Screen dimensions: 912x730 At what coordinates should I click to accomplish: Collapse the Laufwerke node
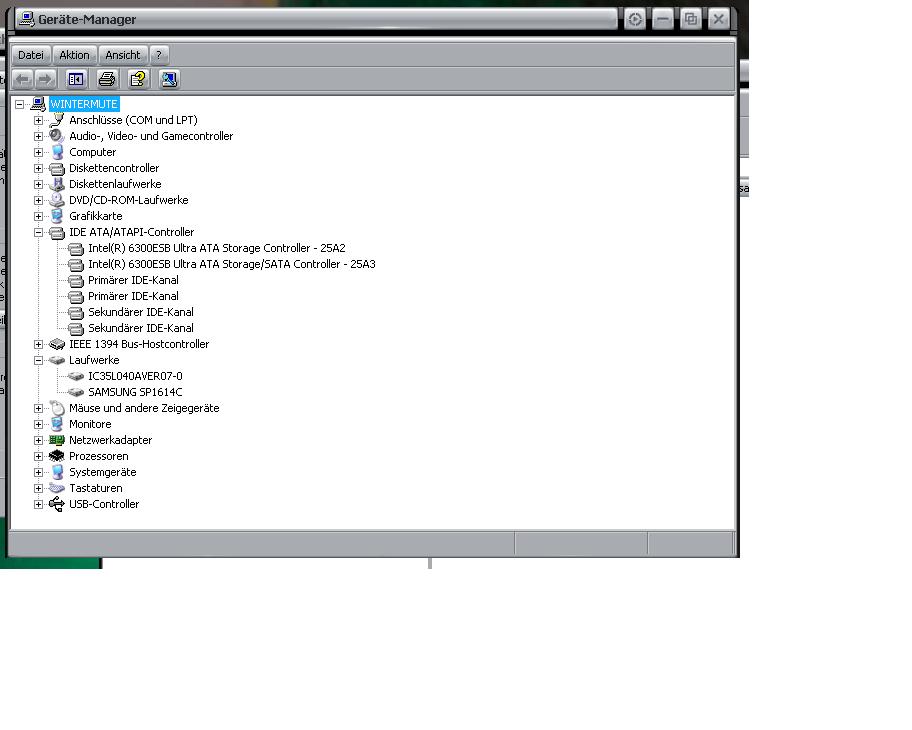tap(38, 360)
